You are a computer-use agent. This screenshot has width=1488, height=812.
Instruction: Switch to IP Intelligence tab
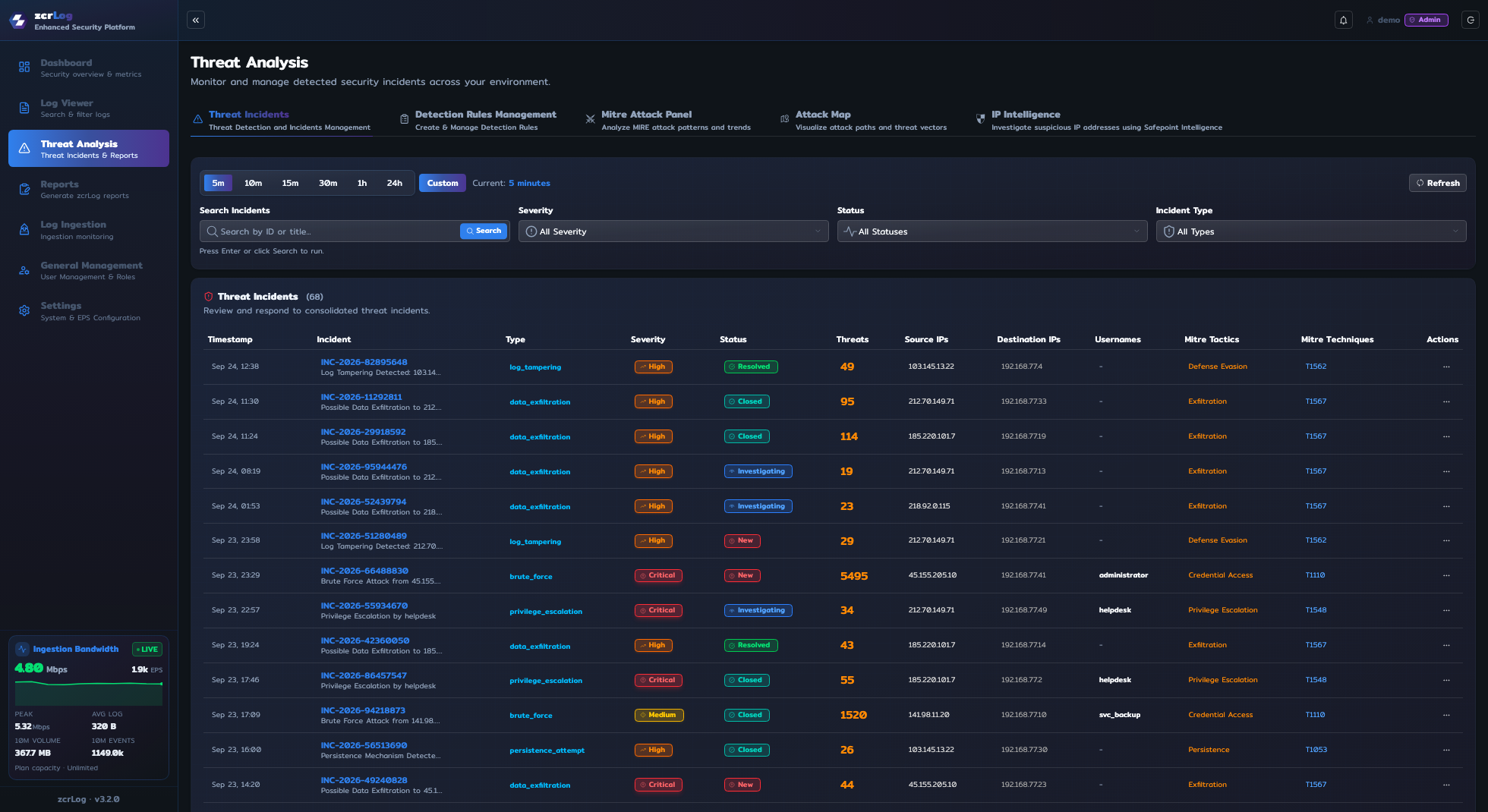(x=1099, y=121)
